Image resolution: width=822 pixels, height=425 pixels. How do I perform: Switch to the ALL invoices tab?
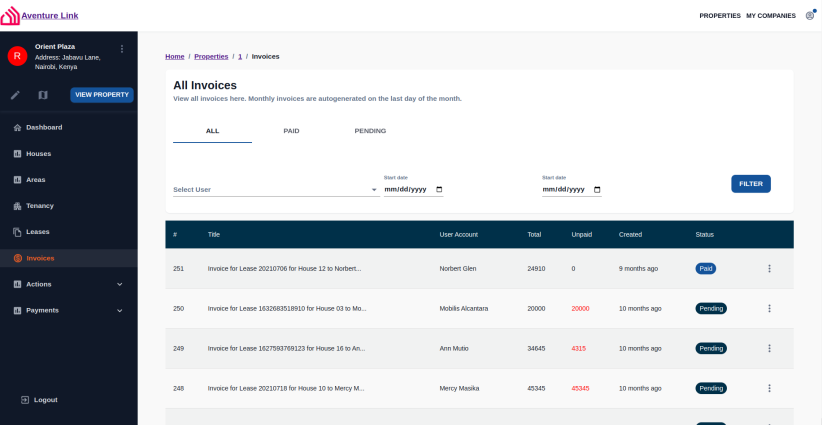click(x=212, y=131)
